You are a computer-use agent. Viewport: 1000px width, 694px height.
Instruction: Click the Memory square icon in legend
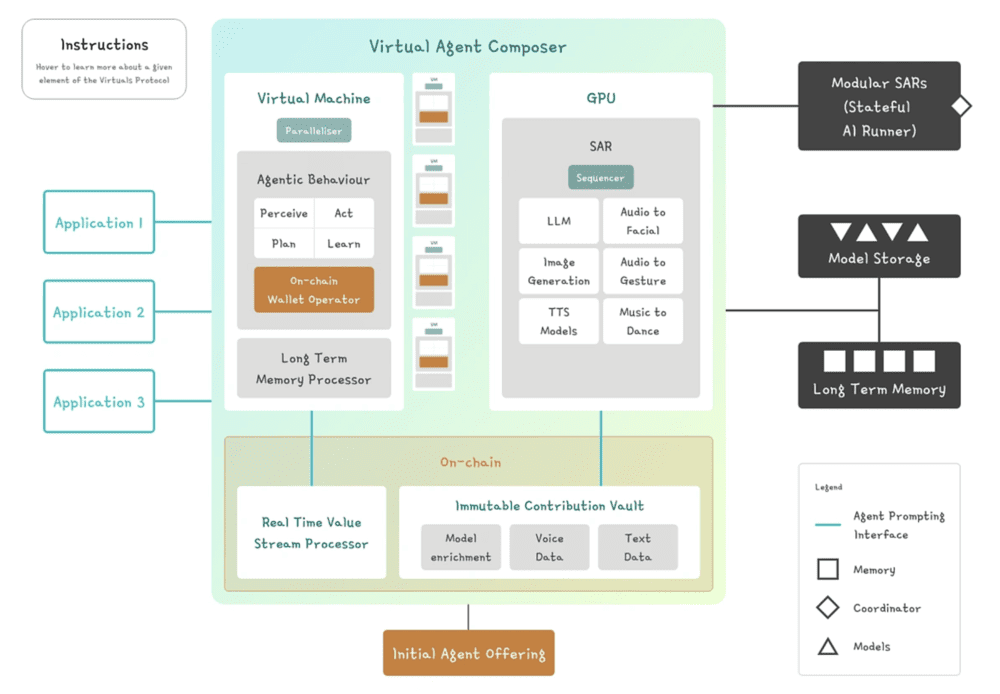828,570
